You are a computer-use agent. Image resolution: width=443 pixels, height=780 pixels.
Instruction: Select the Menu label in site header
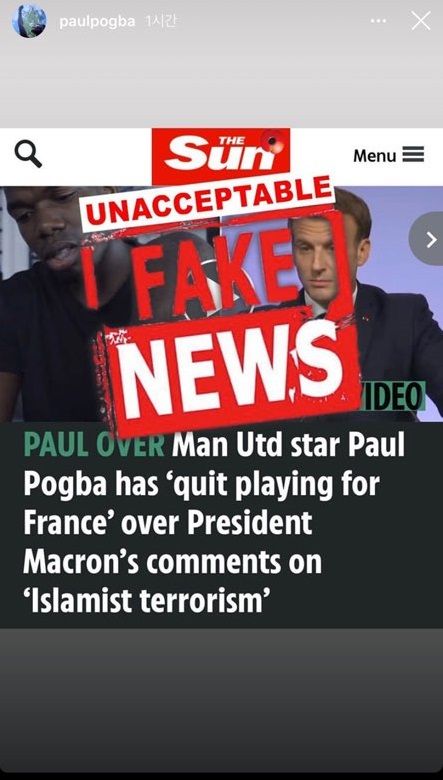click(374, 155)
